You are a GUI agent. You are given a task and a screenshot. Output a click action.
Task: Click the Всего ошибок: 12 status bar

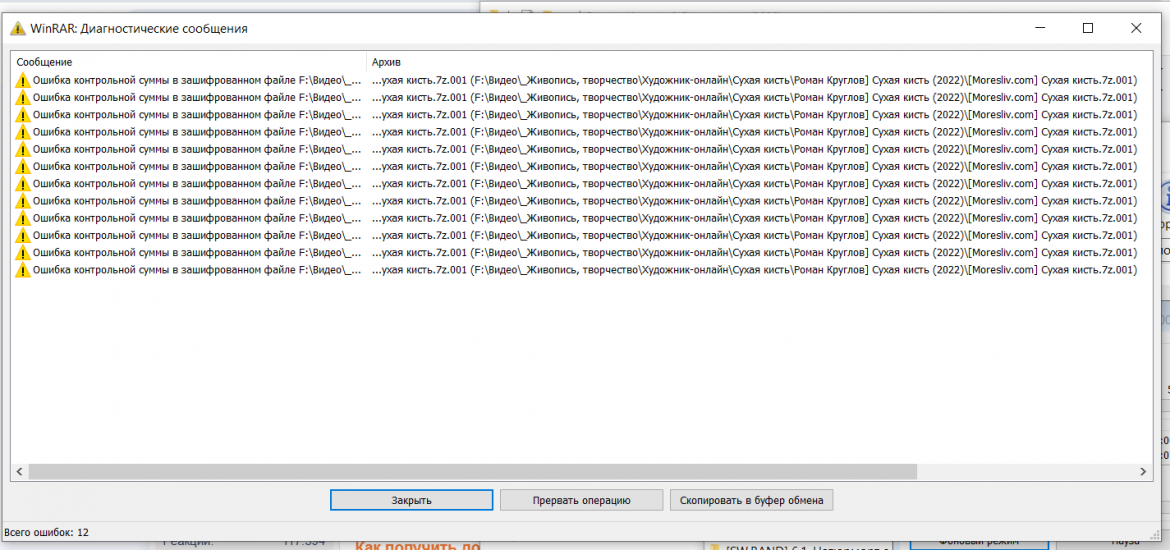point(47,532)
